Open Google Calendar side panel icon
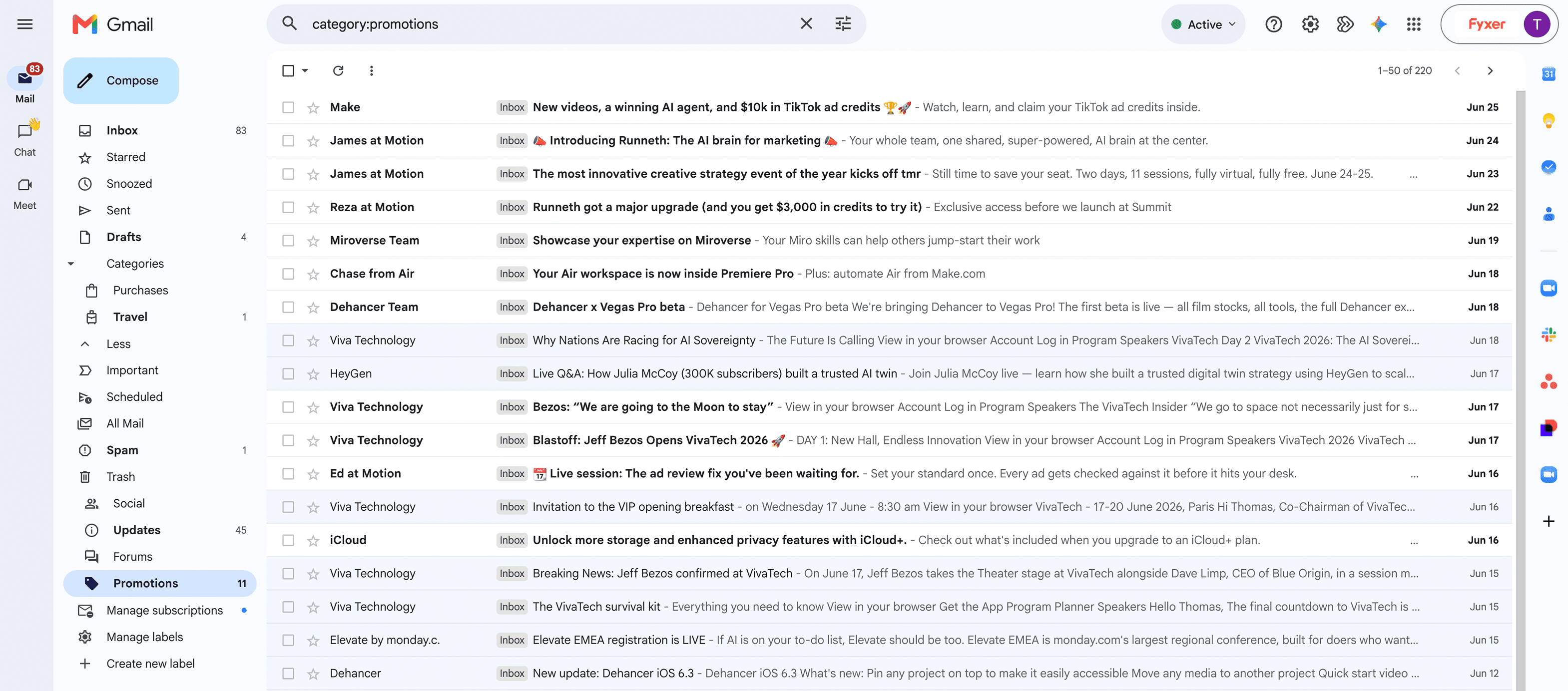This screenshot has width=1568, height=691. click(x=1549, y=74)
